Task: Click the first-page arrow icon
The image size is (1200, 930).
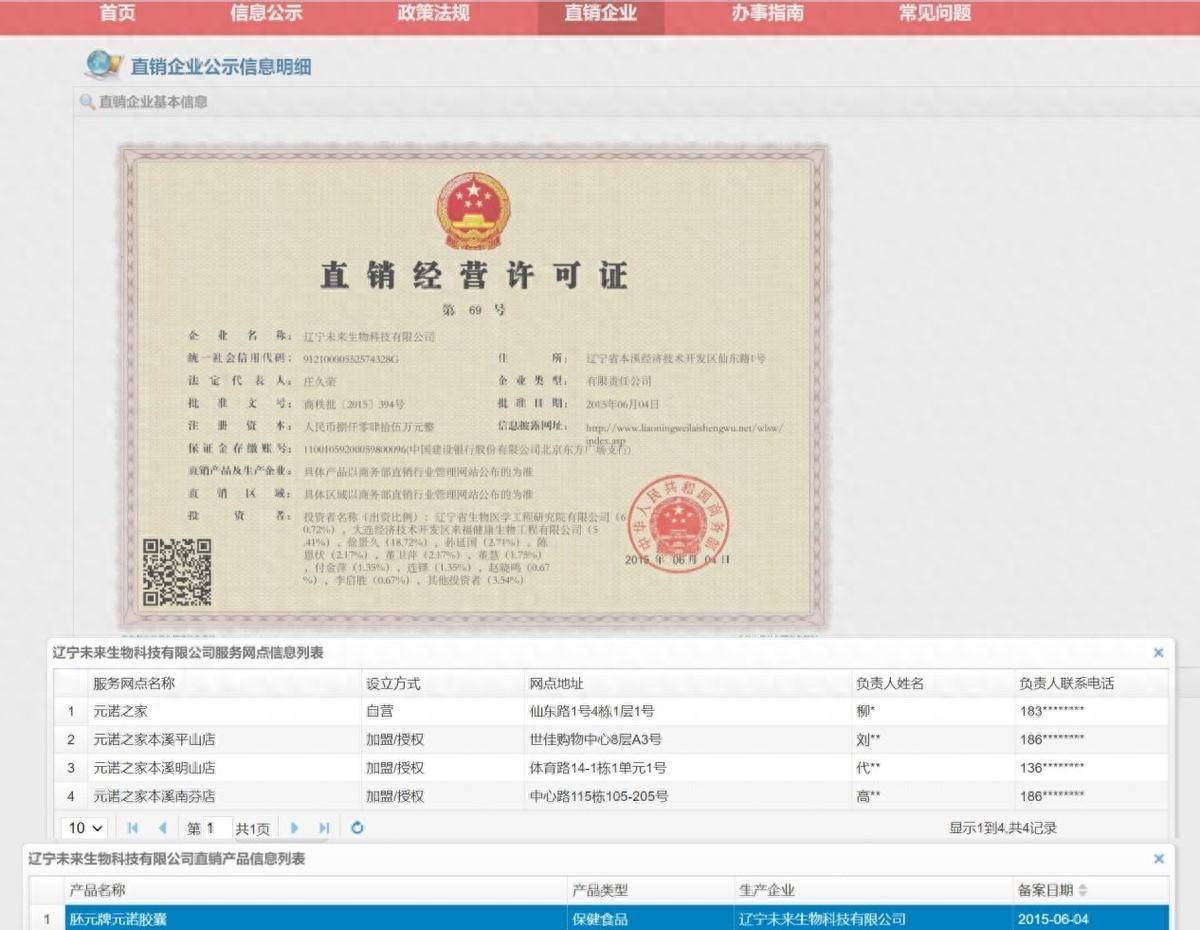Action: coord(131,827)
